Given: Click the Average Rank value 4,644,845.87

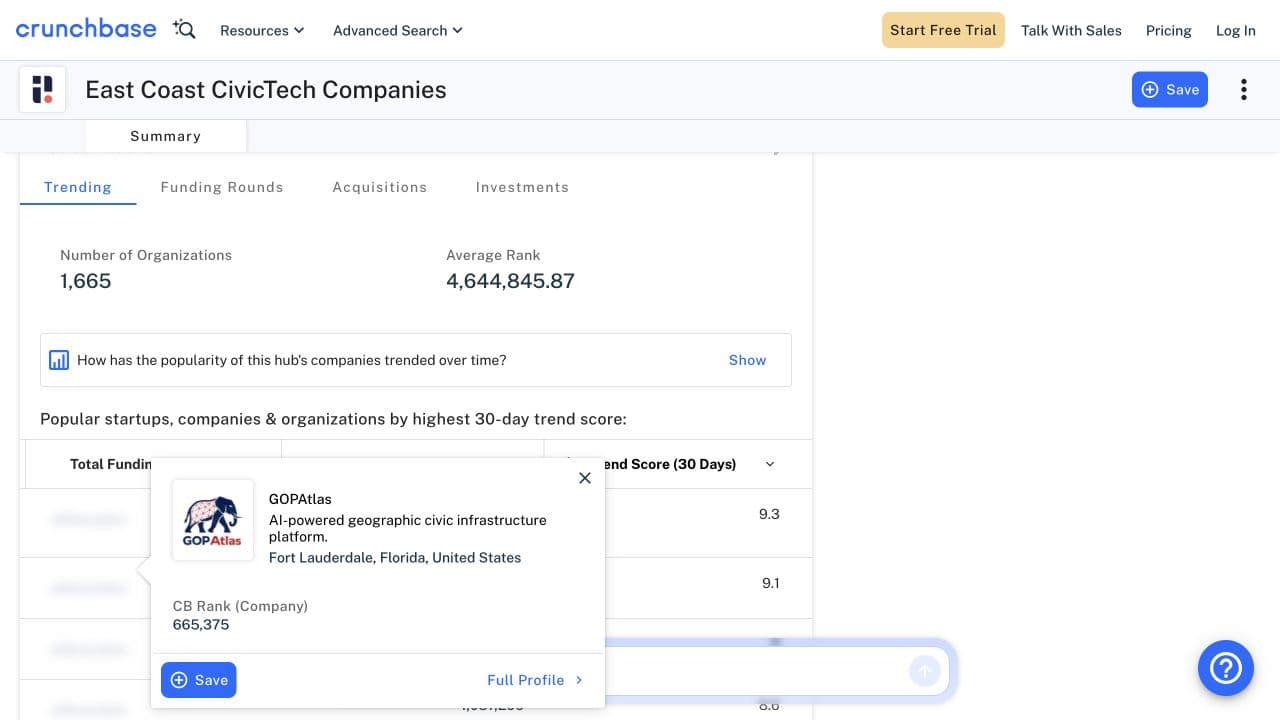Looking at the screenshot, I should pyautogui.click(x=510, y=281).
